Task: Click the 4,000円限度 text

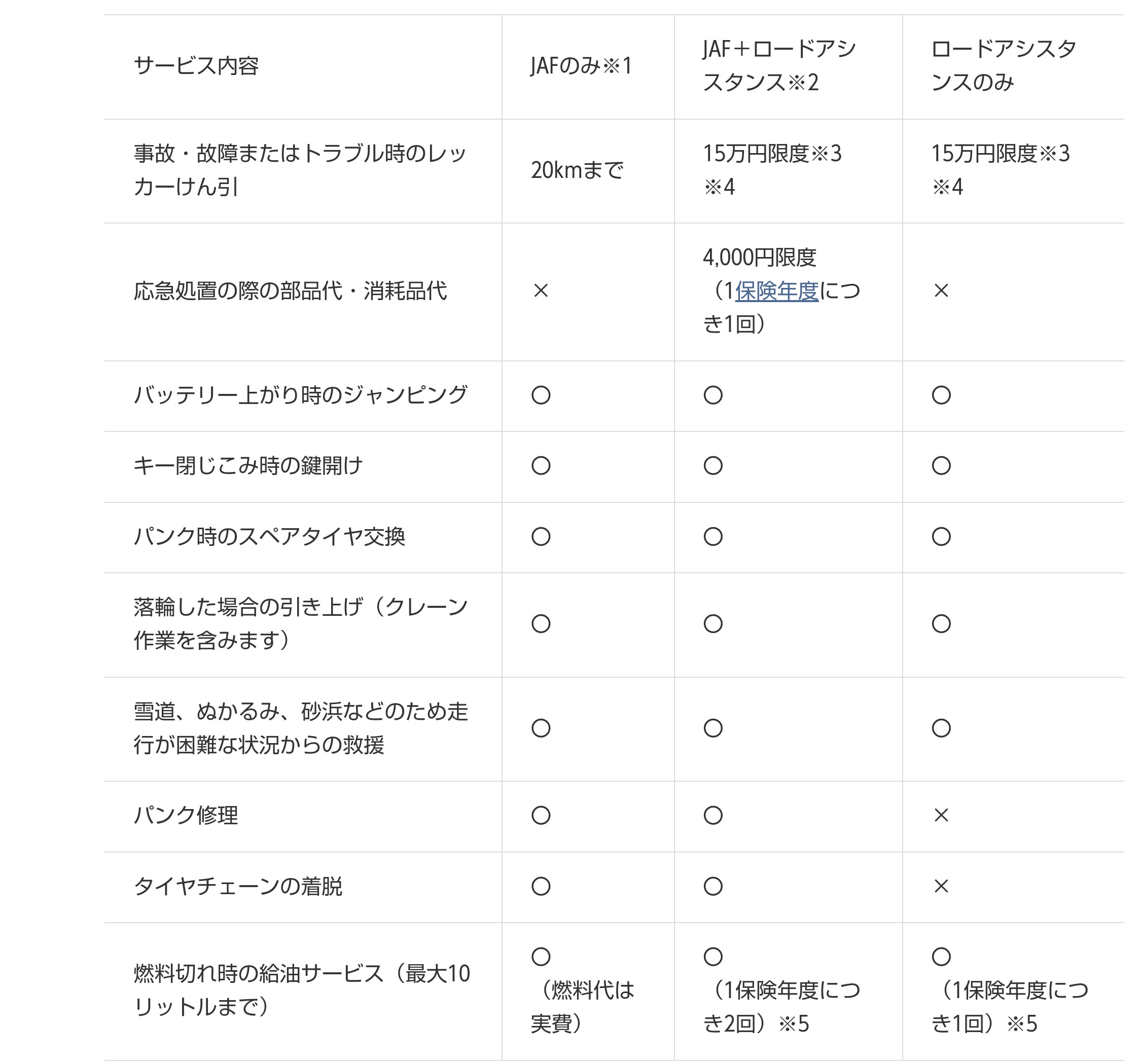Action: (759, 258)
